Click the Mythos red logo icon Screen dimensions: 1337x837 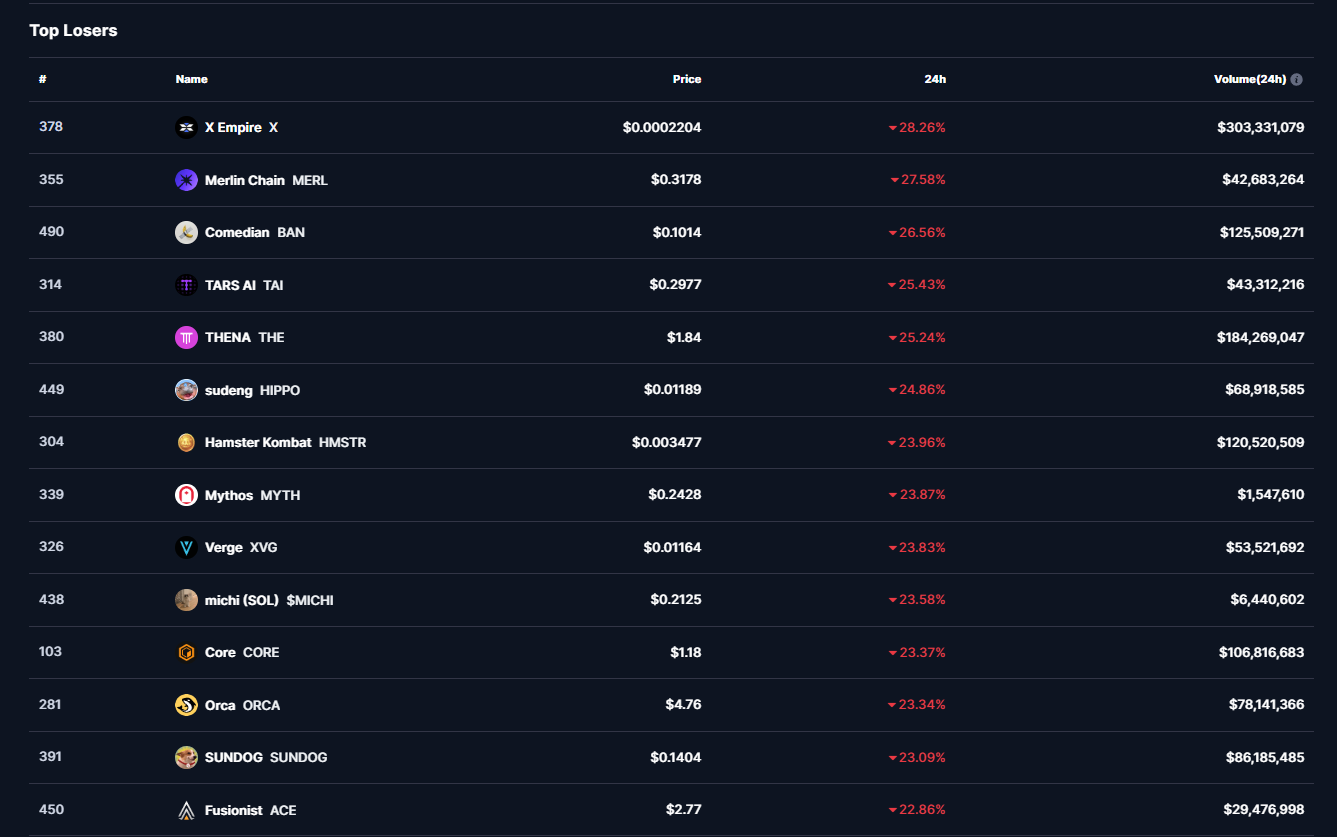pyautogui.click(x=186, y=495)
